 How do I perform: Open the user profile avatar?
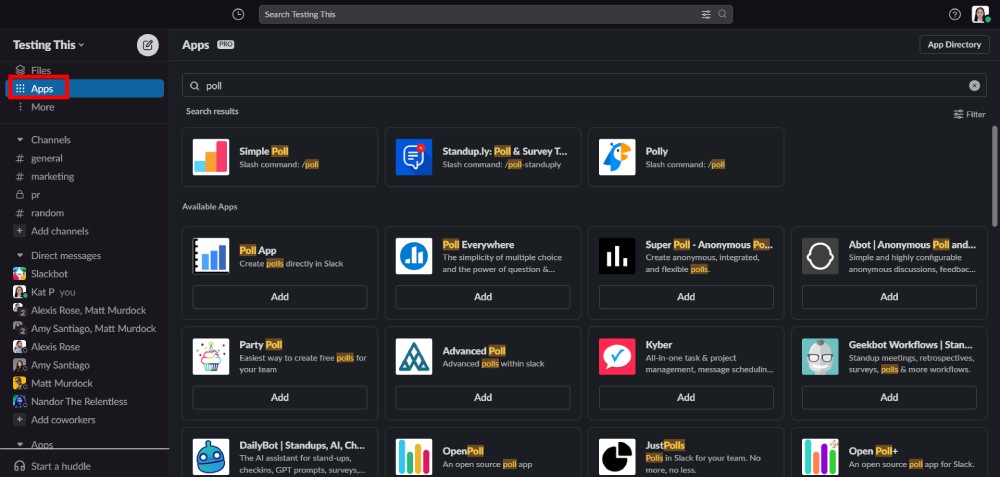[980, 14]
